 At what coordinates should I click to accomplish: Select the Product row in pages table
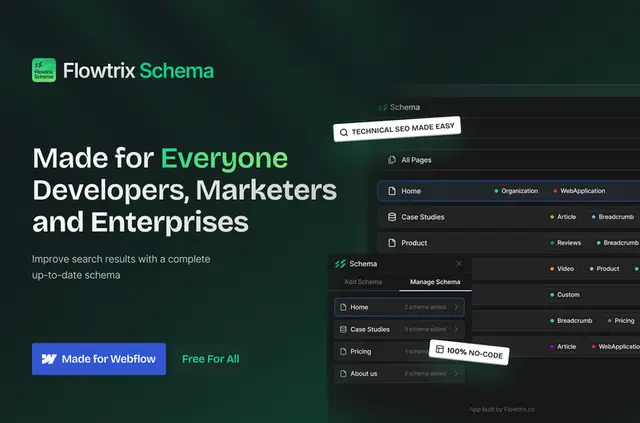click(509, 243)
